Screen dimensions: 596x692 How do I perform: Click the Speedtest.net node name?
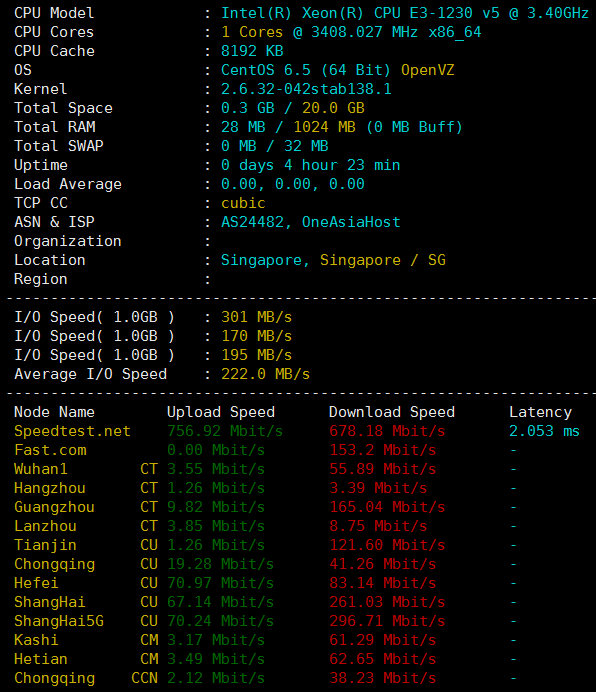[72, 431]
